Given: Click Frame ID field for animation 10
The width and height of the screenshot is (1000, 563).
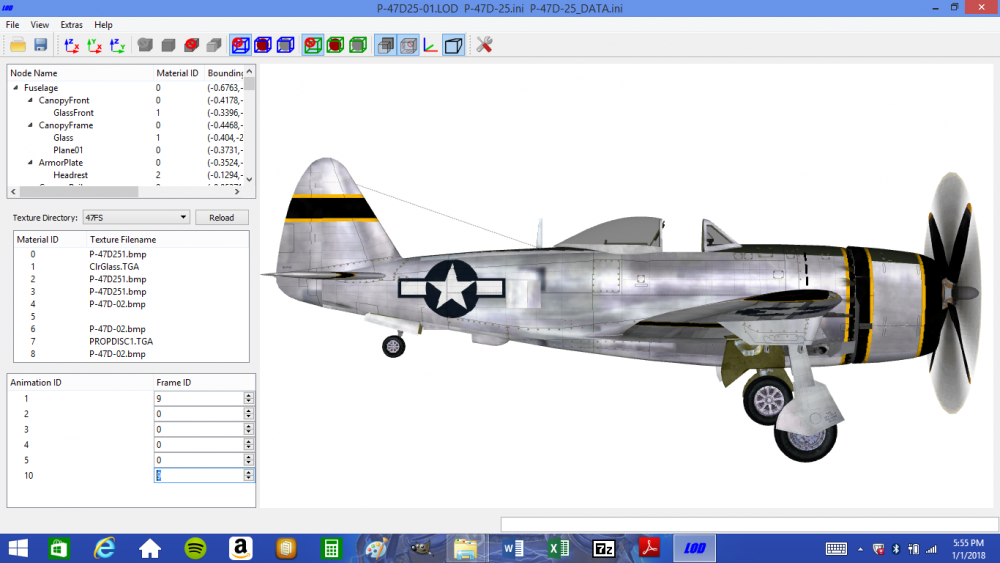Looking at the screenshot, I should click(x=198, y=475).
